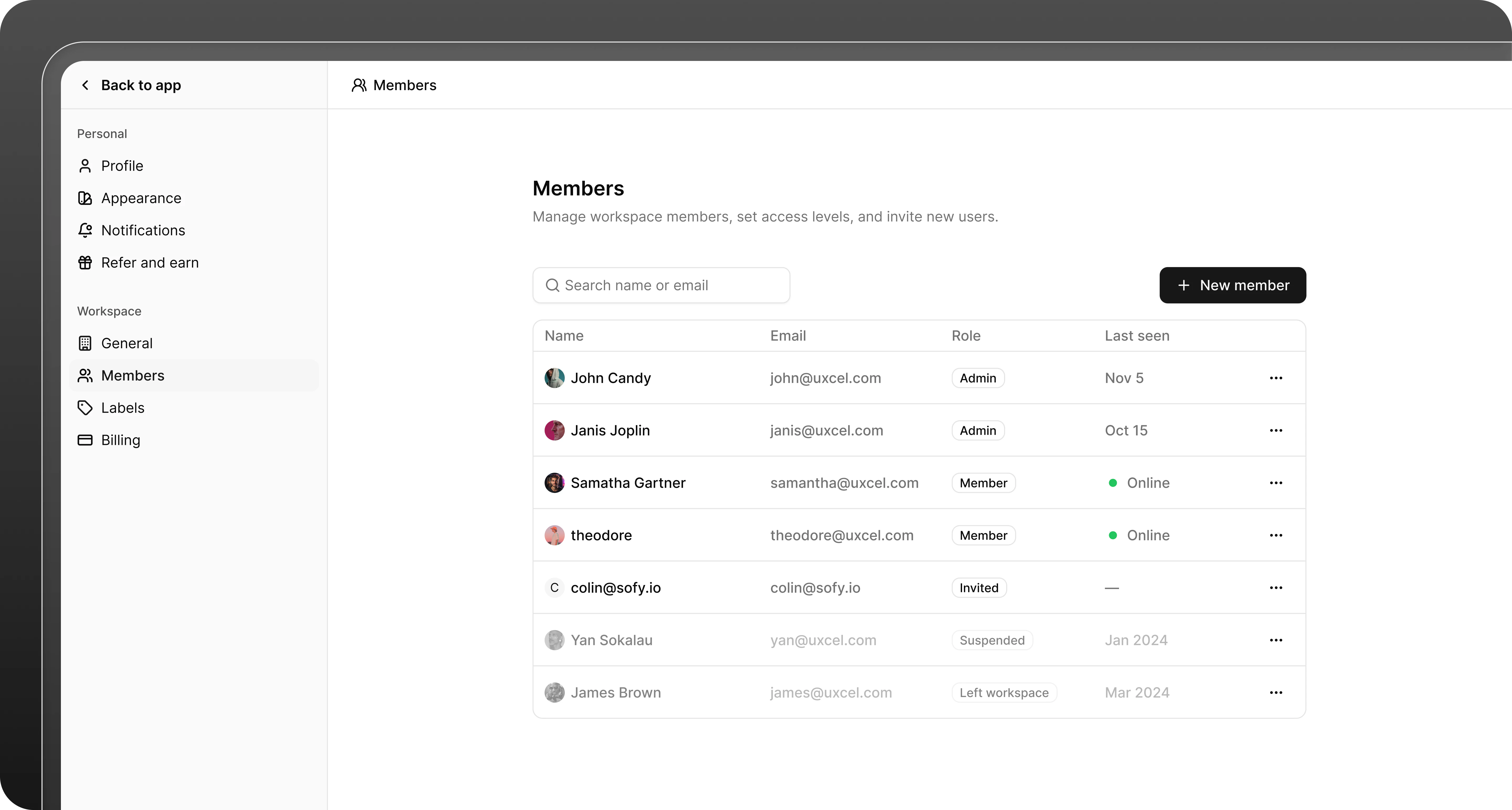Select the Refer and earn gift icon
This screenshot has width=1512, height=810.
click(x=85, y=263)
